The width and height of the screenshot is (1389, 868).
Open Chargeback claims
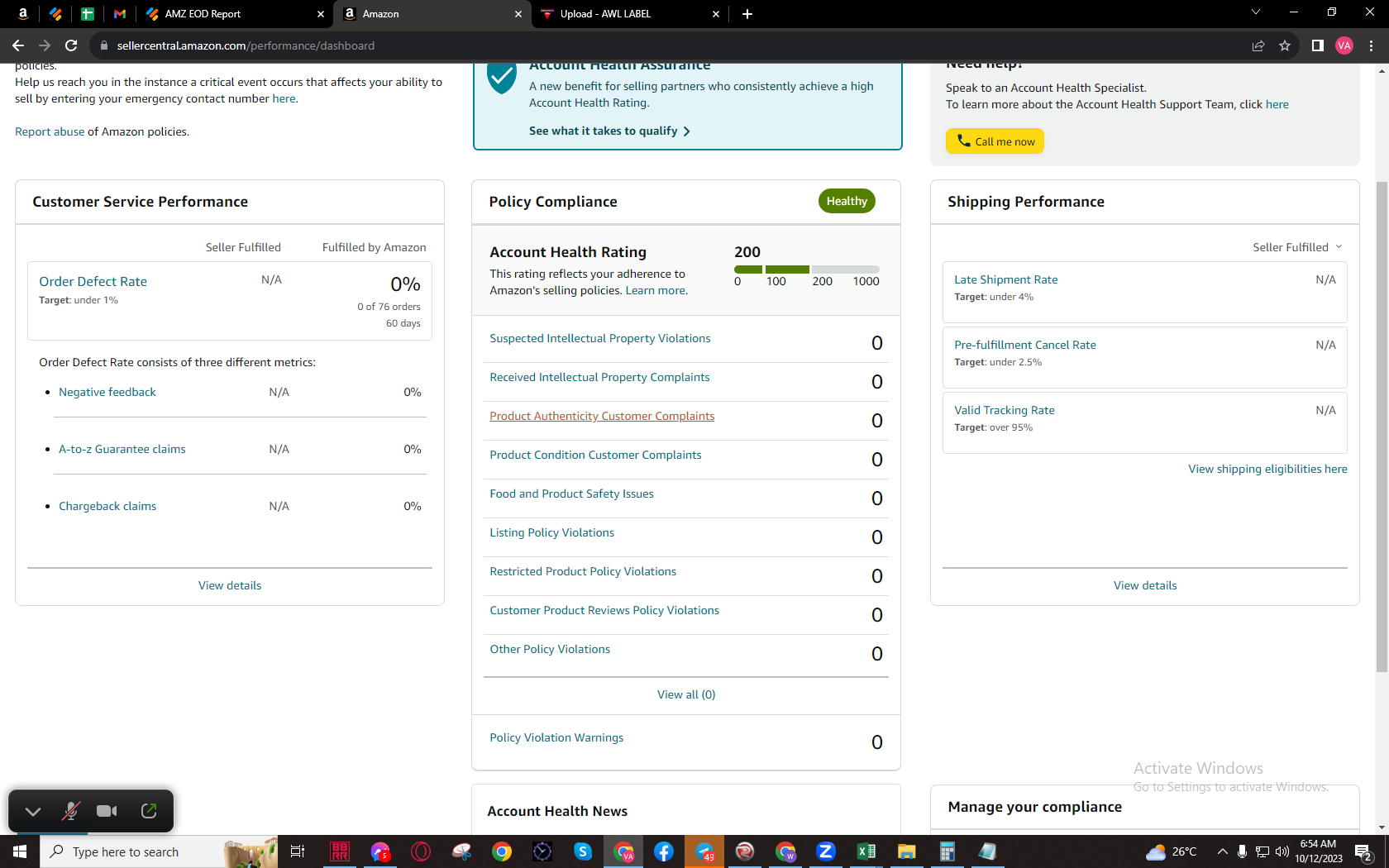(x=107, y=506)
